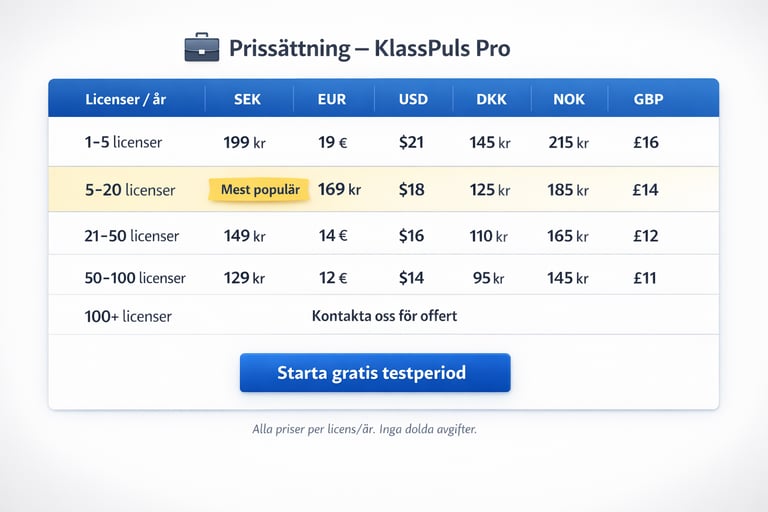Viewport: 768px width, 512px height.
Task: Select the 21–50 licenser row label
Action: coord(132,236)
